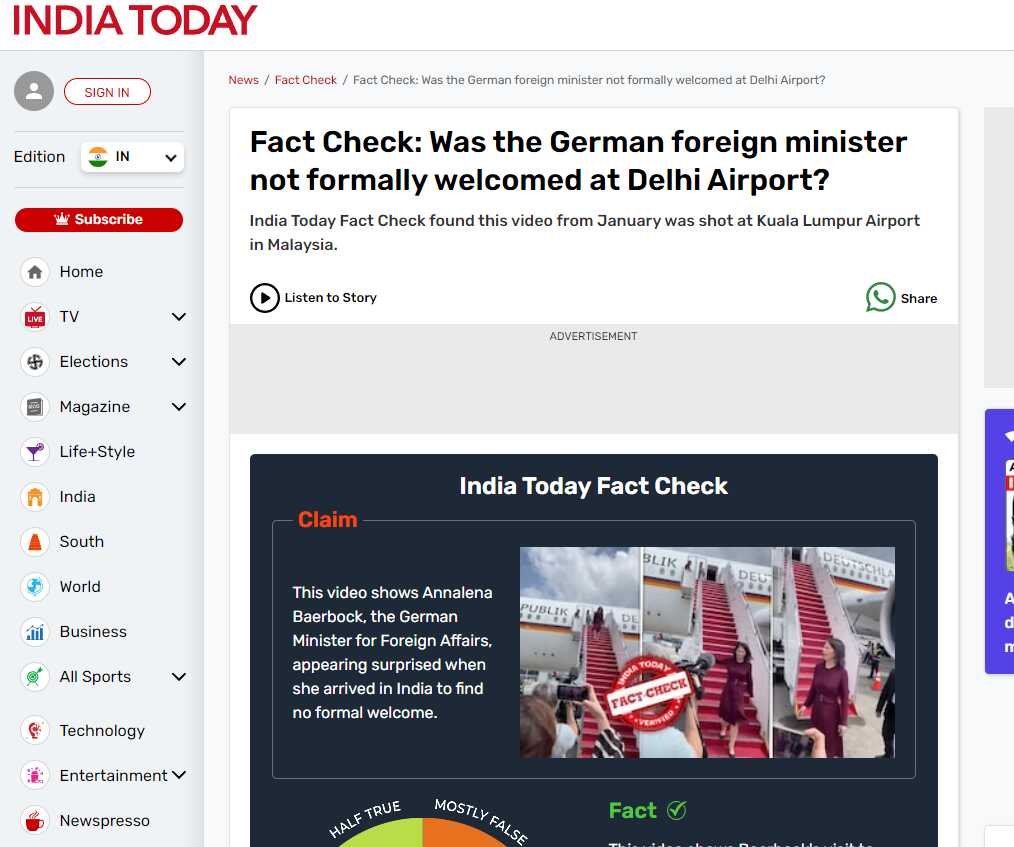The image size is (1014, 847).
Task: Click the green Fact verified checkmark icon
Action: tap(676, 810)
